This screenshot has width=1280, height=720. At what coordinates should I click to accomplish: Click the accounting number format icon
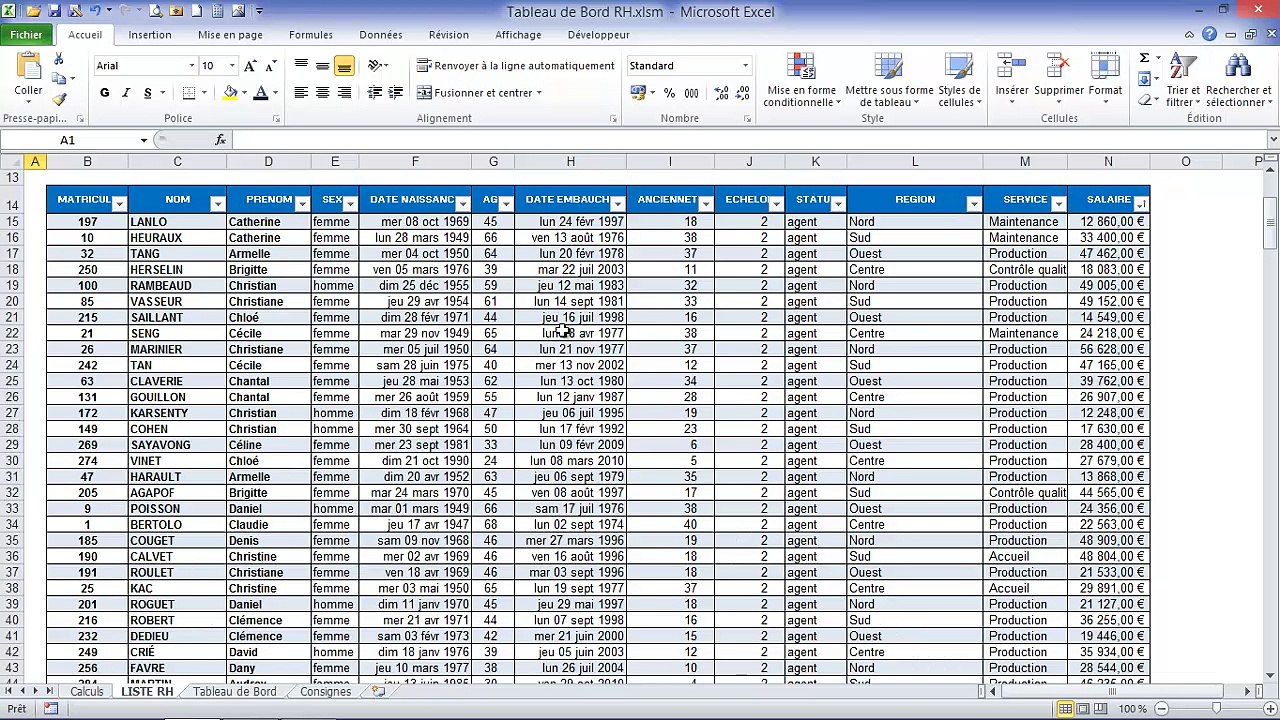tap(638, 93)
